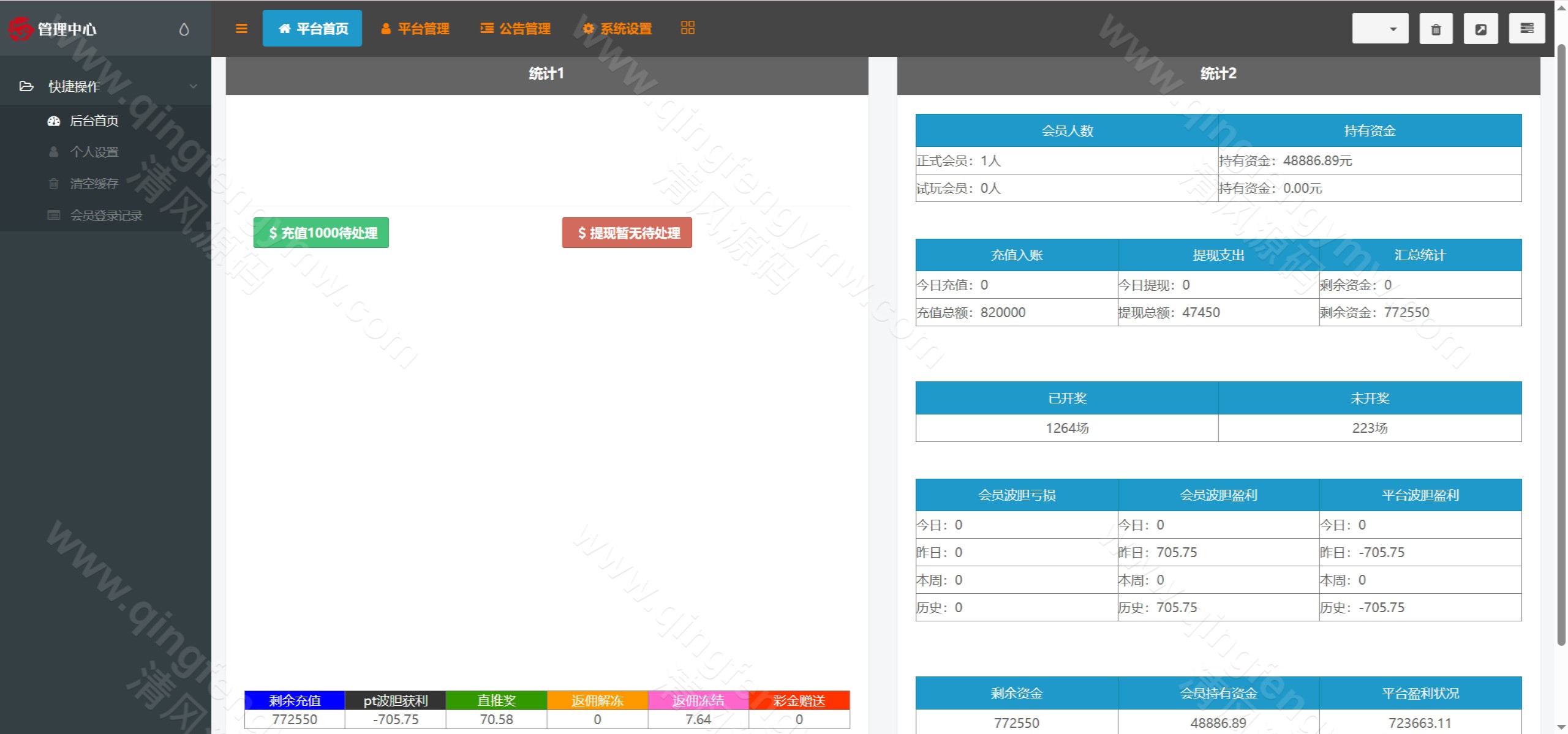Screen dimensions: 1568x734
Task: Click the trash icon beside 清空缓存 in sidebar
Action: tap(54, 183)
